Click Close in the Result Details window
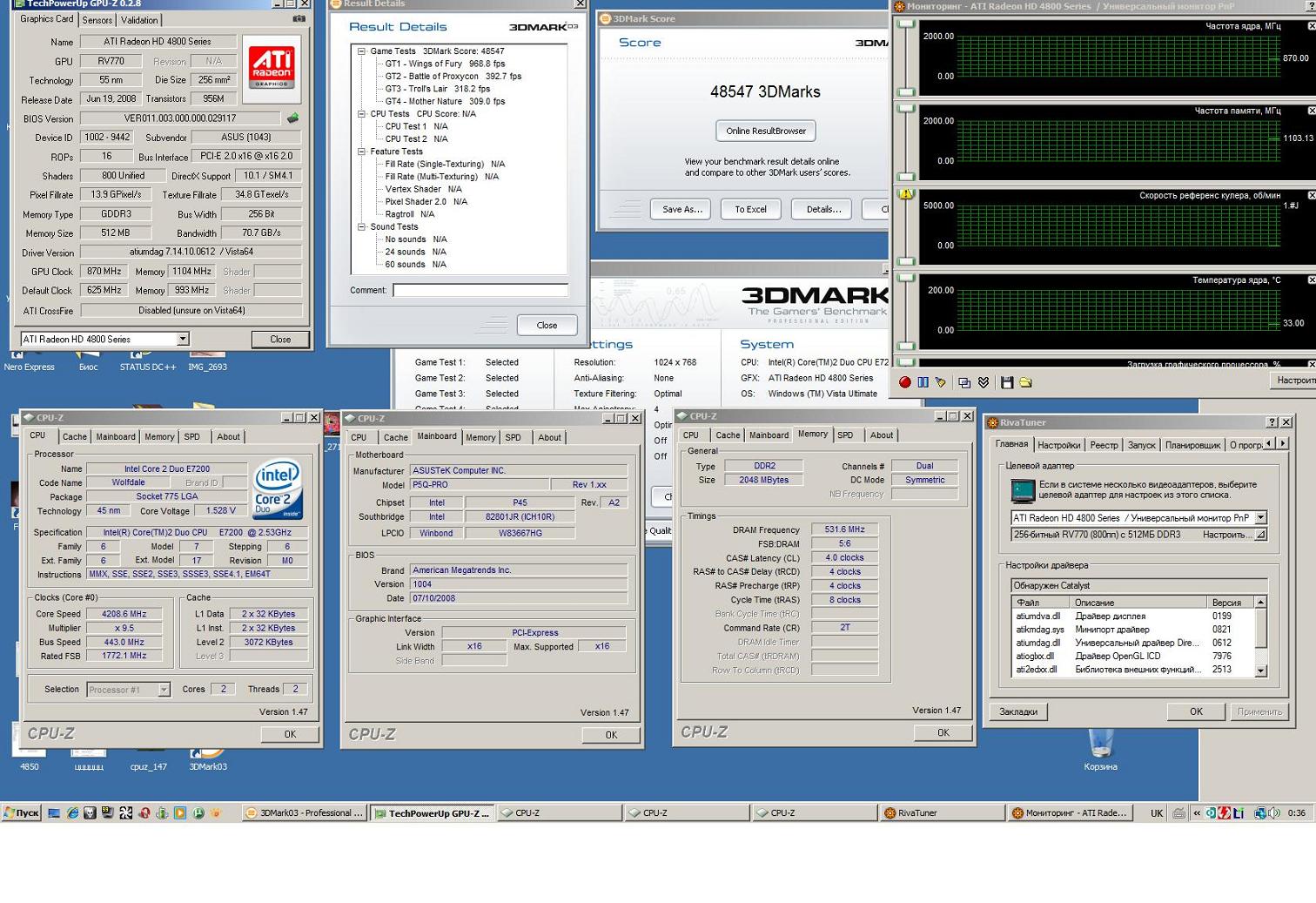 (547, 325)
